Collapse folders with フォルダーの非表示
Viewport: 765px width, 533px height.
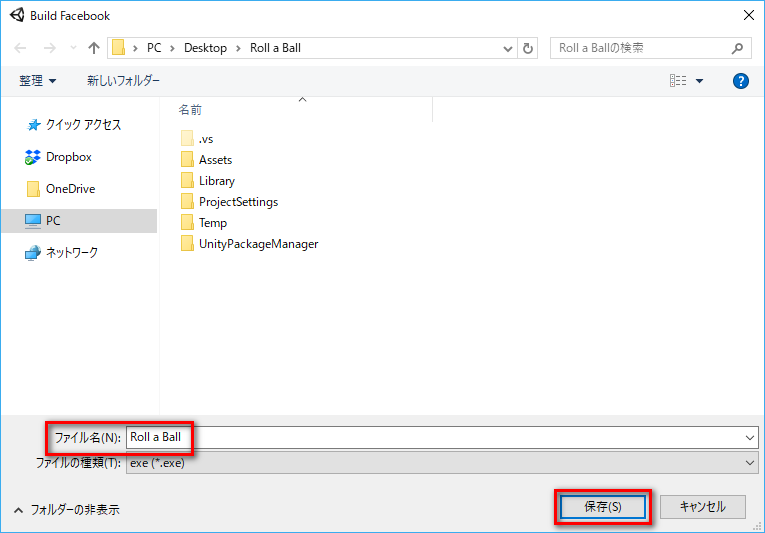[67, 510]
